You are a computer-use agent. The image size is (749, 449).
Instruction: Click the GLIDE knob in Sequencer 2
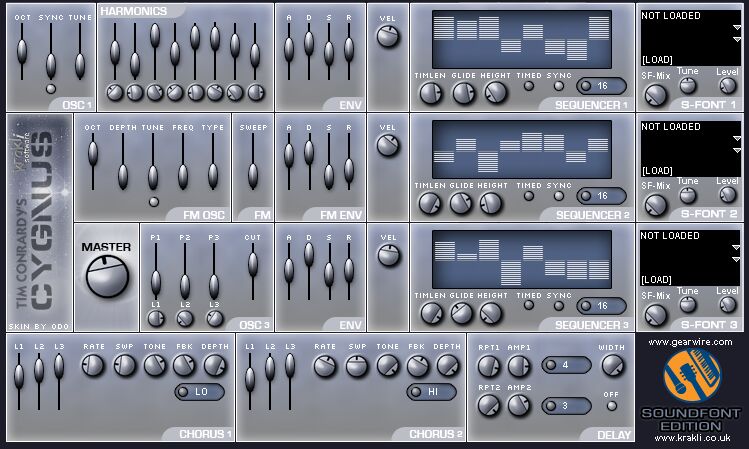[461, 203]
